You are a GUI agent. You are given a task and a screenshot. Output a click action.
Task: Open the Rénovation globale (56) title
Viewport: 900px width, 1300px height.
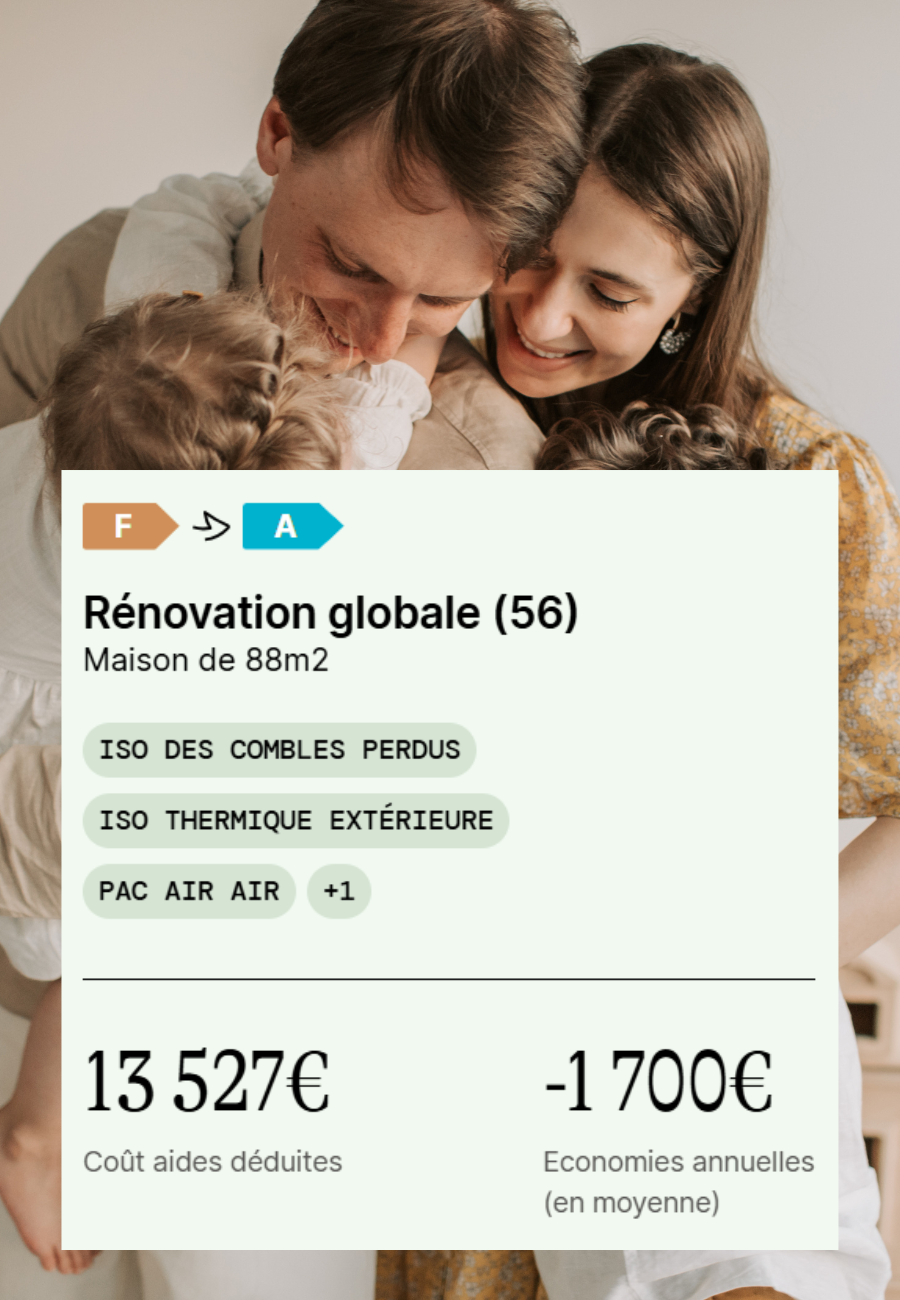(331, 613)
